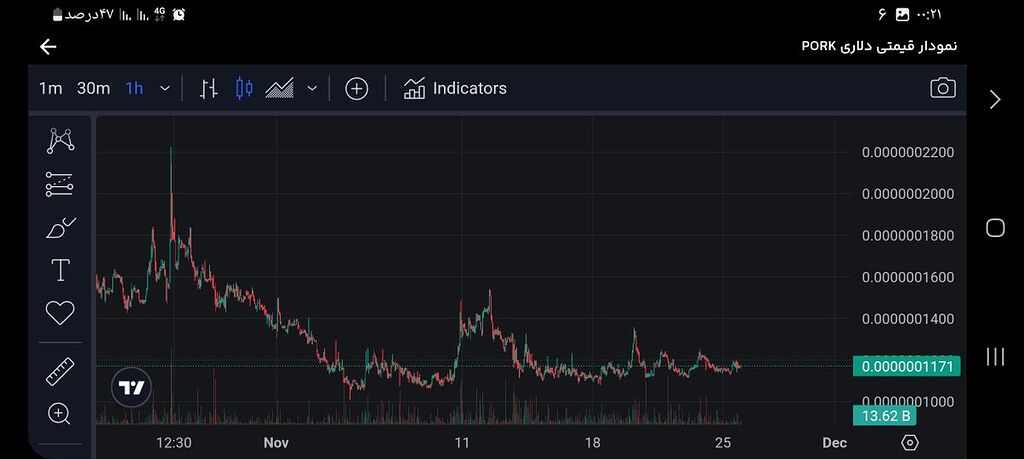Click the Dec label on time axis
1024x459 pixels.
835,443
